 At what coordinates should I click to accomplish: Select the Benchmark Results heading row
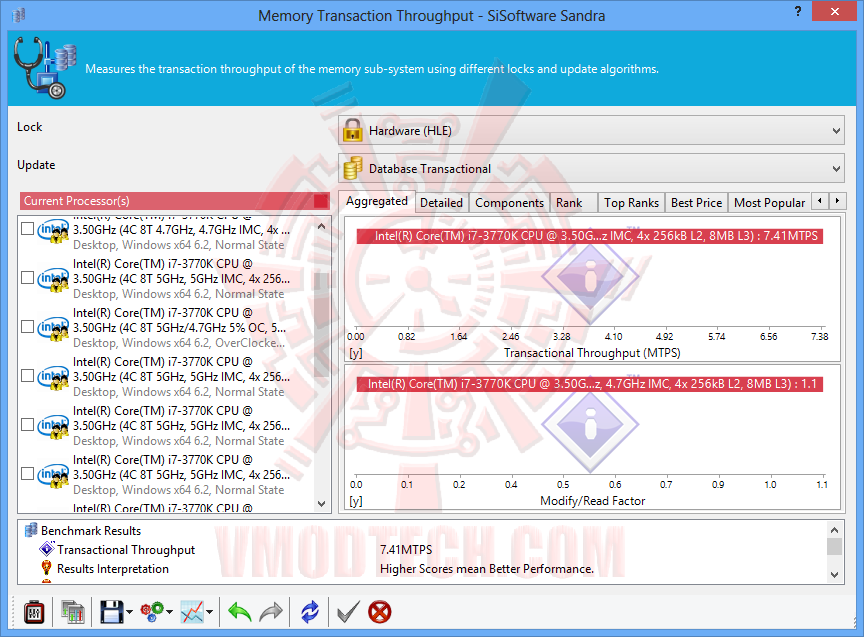click(423, 531)
